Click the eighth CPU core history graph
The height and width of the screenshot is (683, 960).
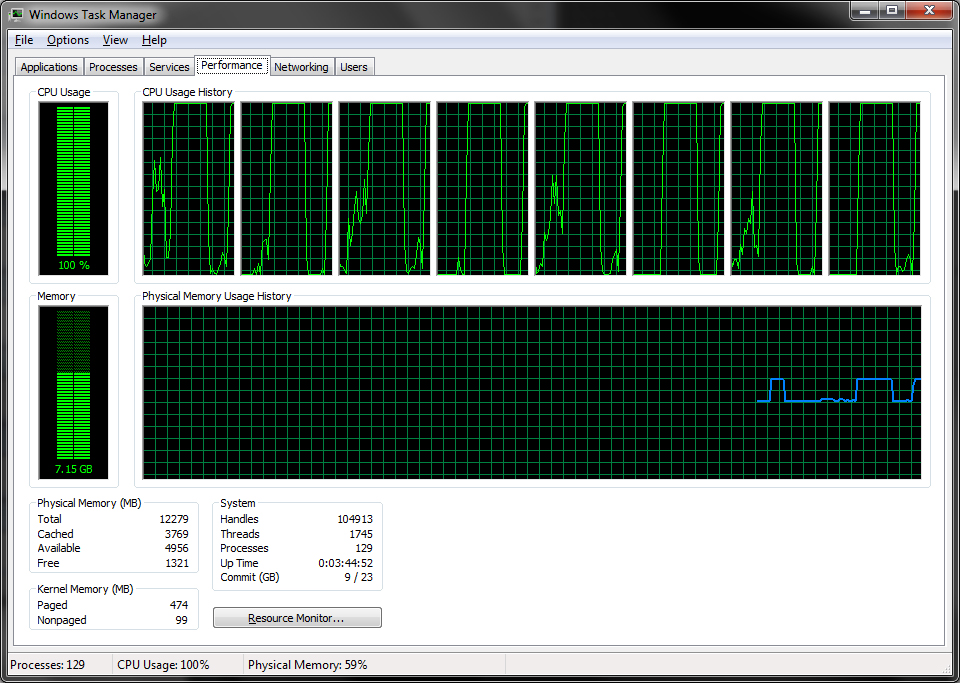pyautogui.click(x=874, y=188)
